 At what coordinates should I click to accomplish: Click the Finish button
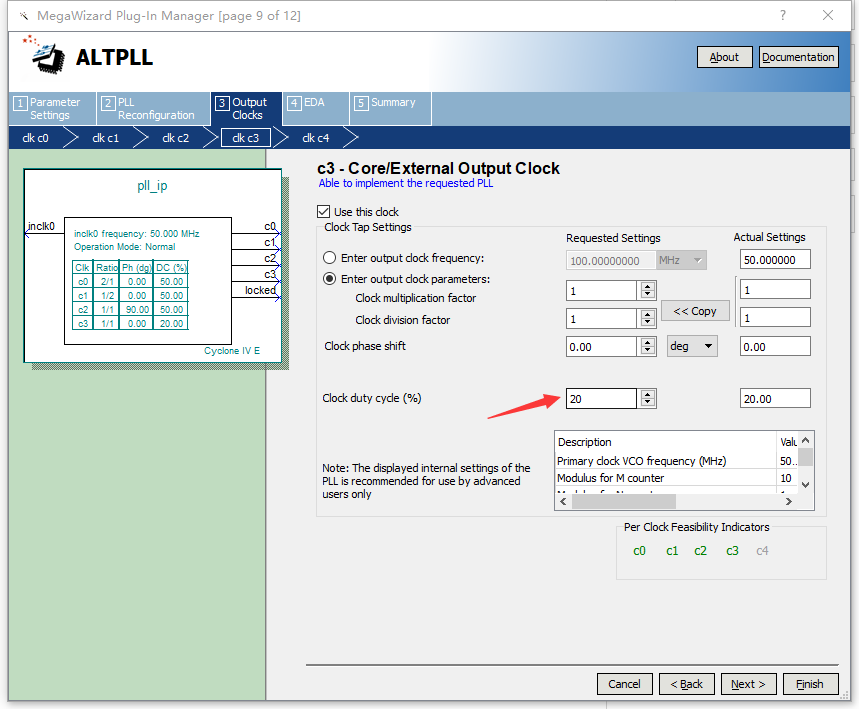point(810,684)
